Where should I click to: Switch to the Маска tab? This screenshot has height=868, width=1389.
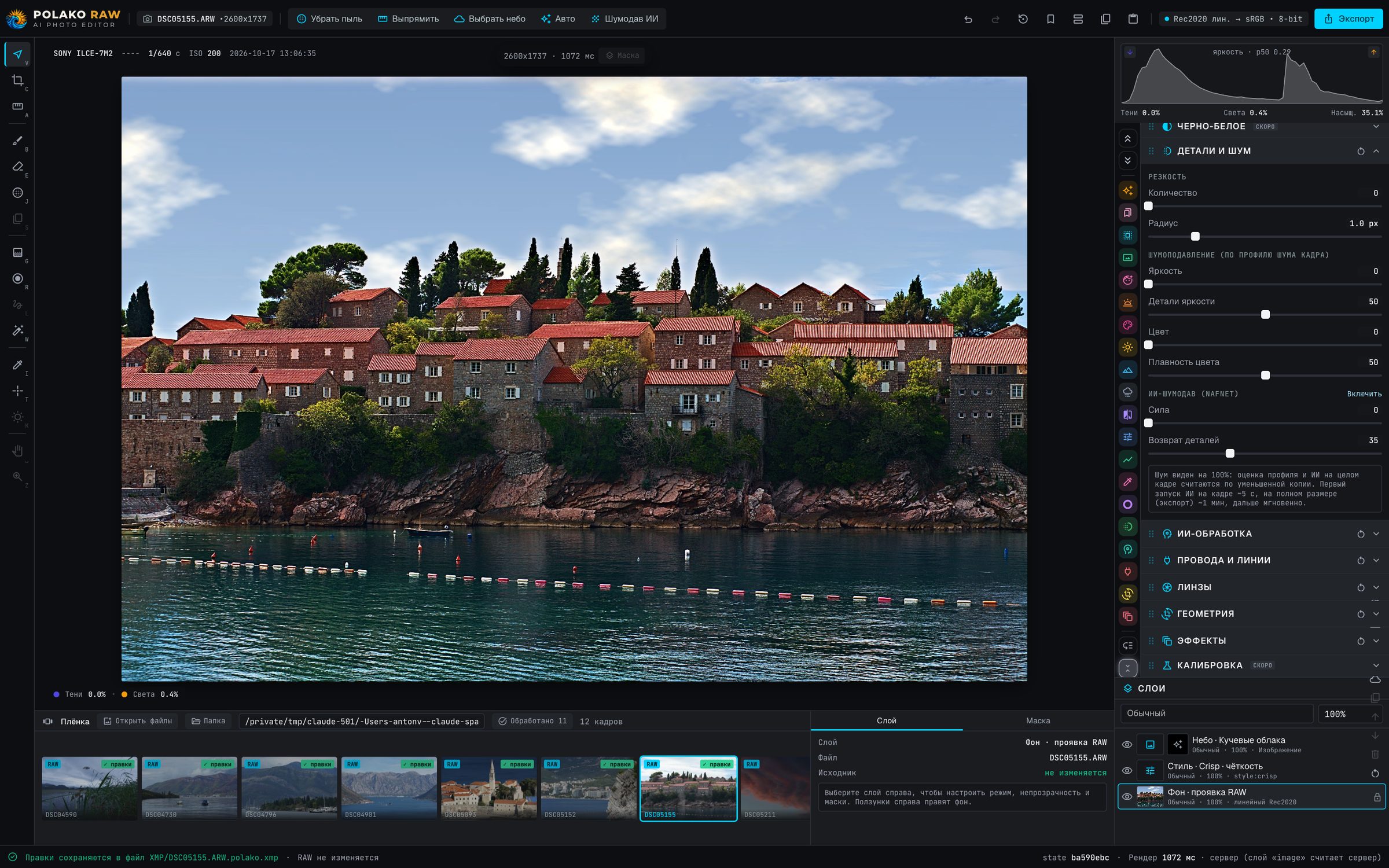tap(1038, 720)
